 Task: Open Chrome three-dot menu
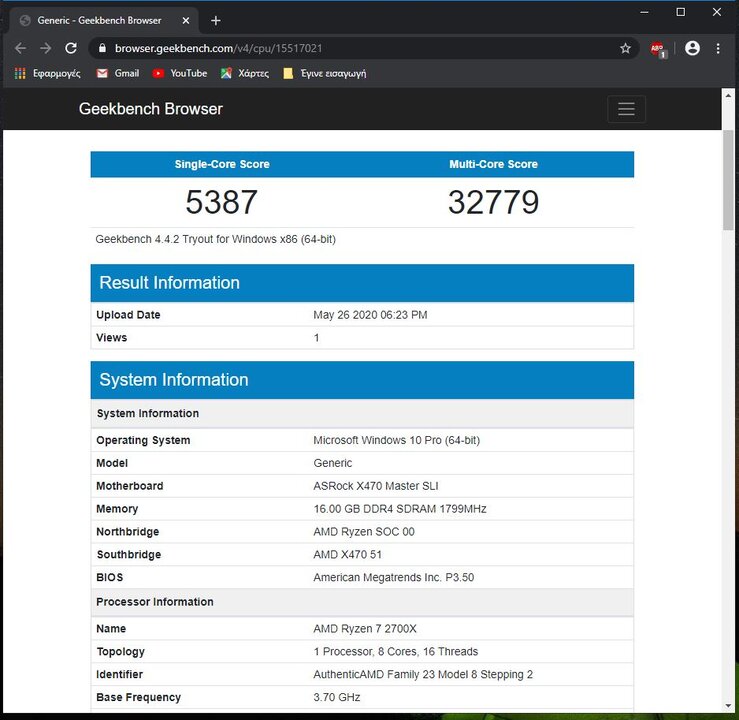pyautogui.click(x=718, y=48)
